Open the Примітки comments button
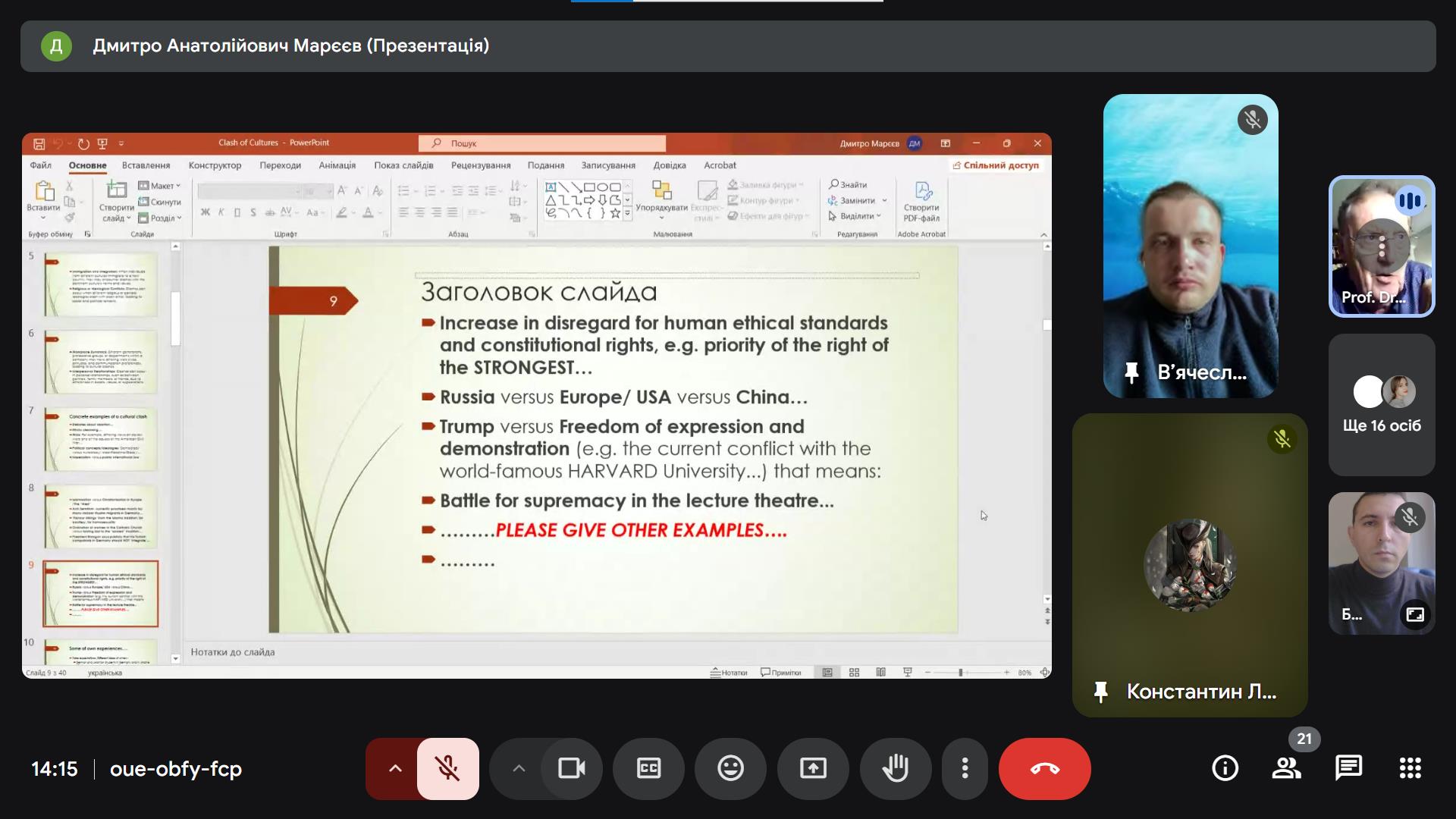The height and width of the screenshot is (819, 1456). click(781, 673)
